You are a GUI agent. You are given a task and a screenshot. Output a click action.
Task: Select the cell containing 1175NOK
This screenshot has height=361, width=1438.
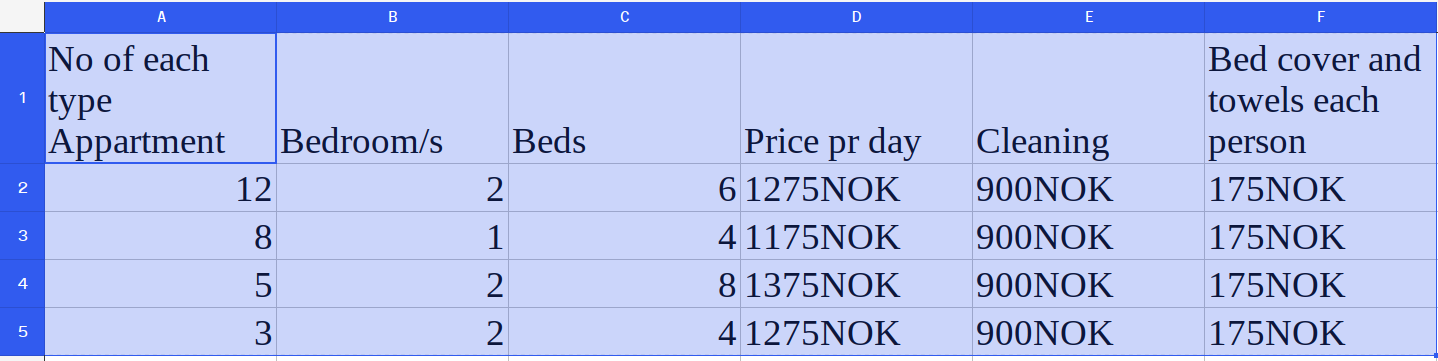tap(856, 236)
